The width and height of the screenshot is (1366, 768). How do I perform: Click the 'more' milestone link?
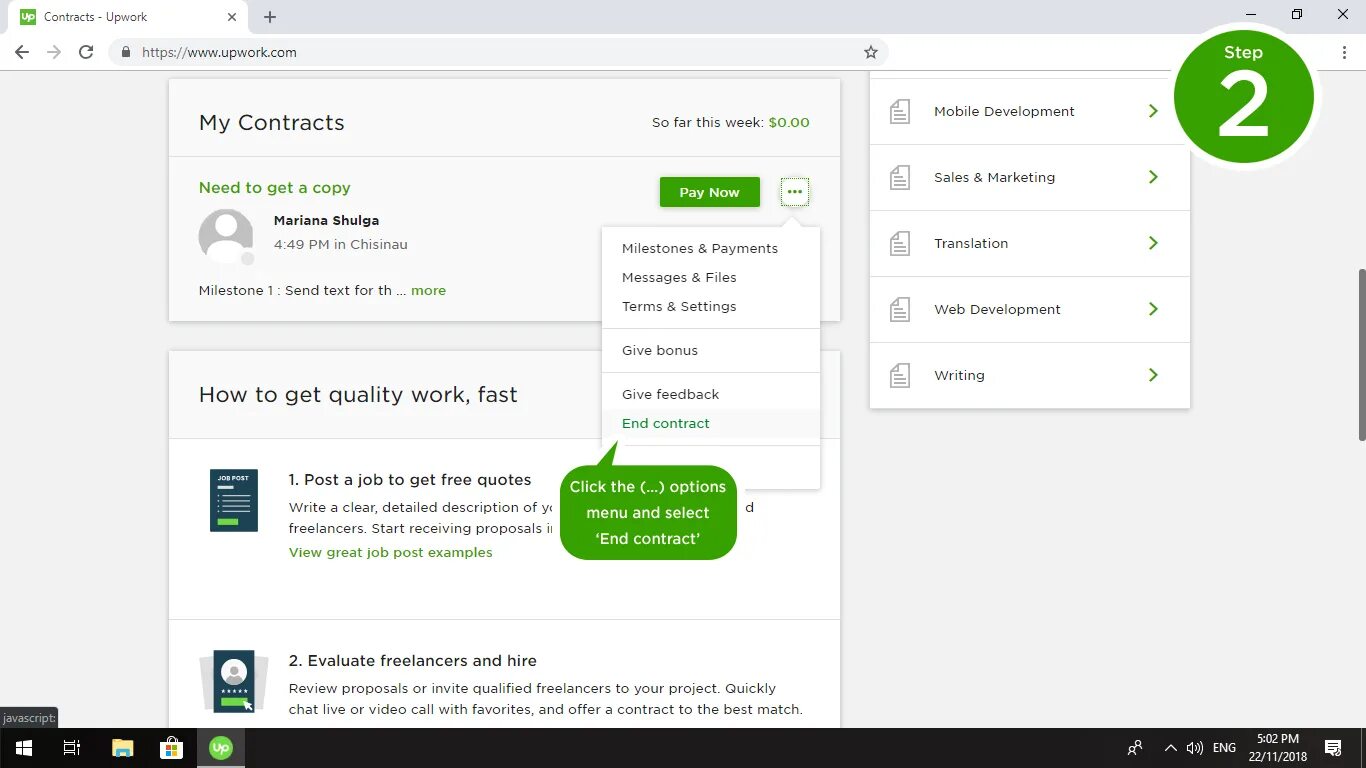point(428,290)
